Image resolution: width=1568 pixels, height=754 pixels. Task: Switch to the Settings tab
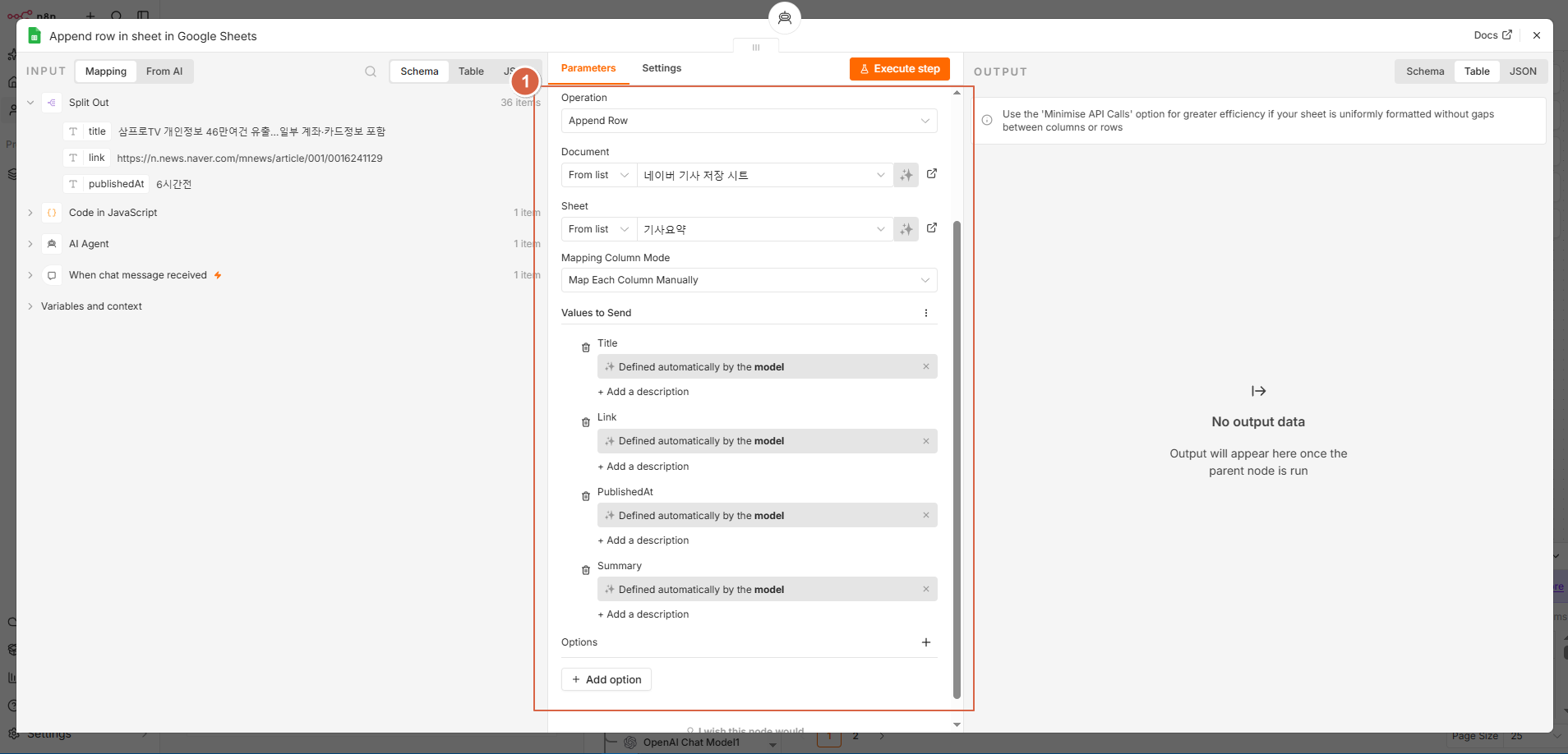coord(662,68)
